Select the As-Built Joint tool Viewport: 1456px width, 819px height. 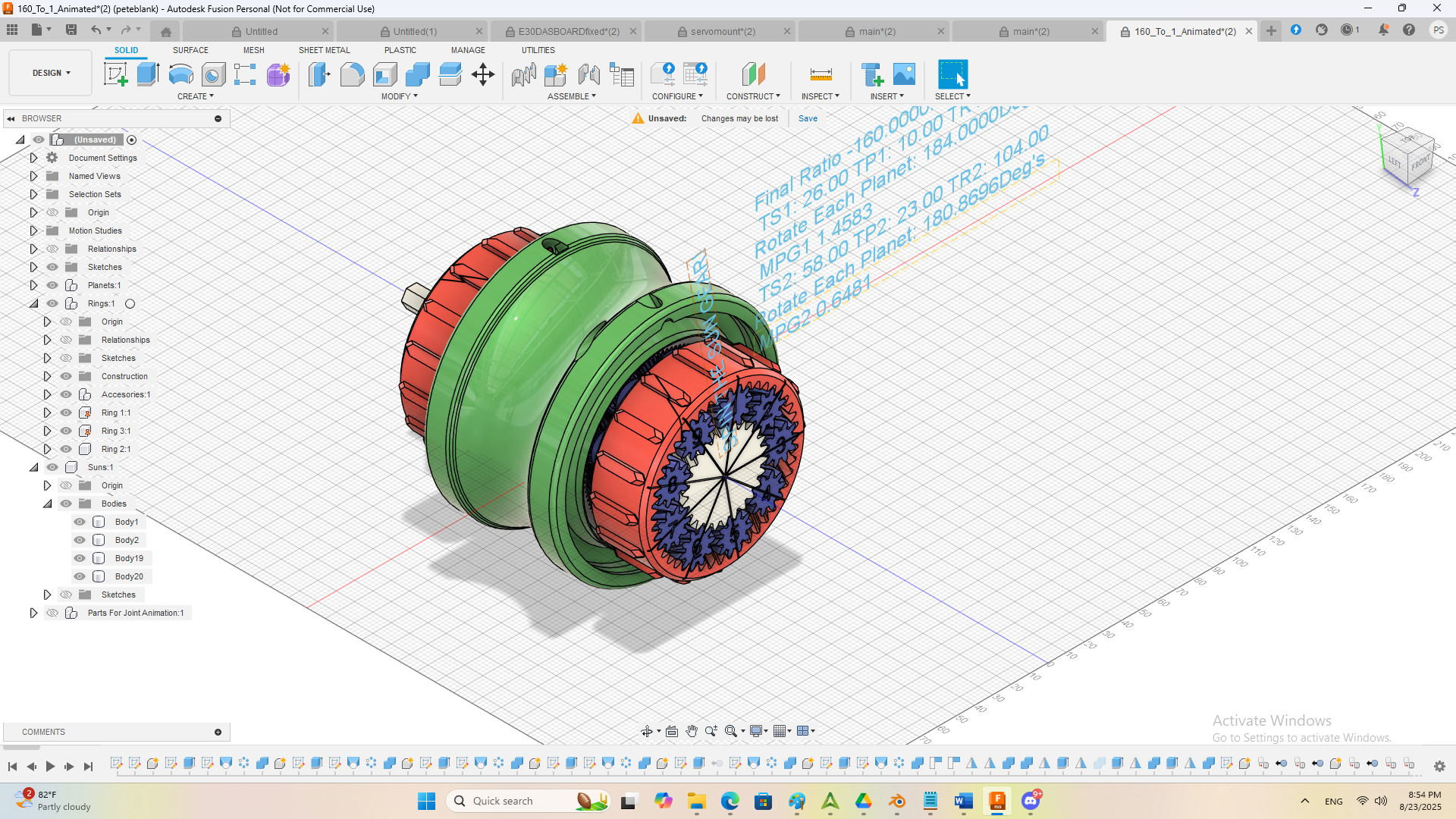point(588,74)
